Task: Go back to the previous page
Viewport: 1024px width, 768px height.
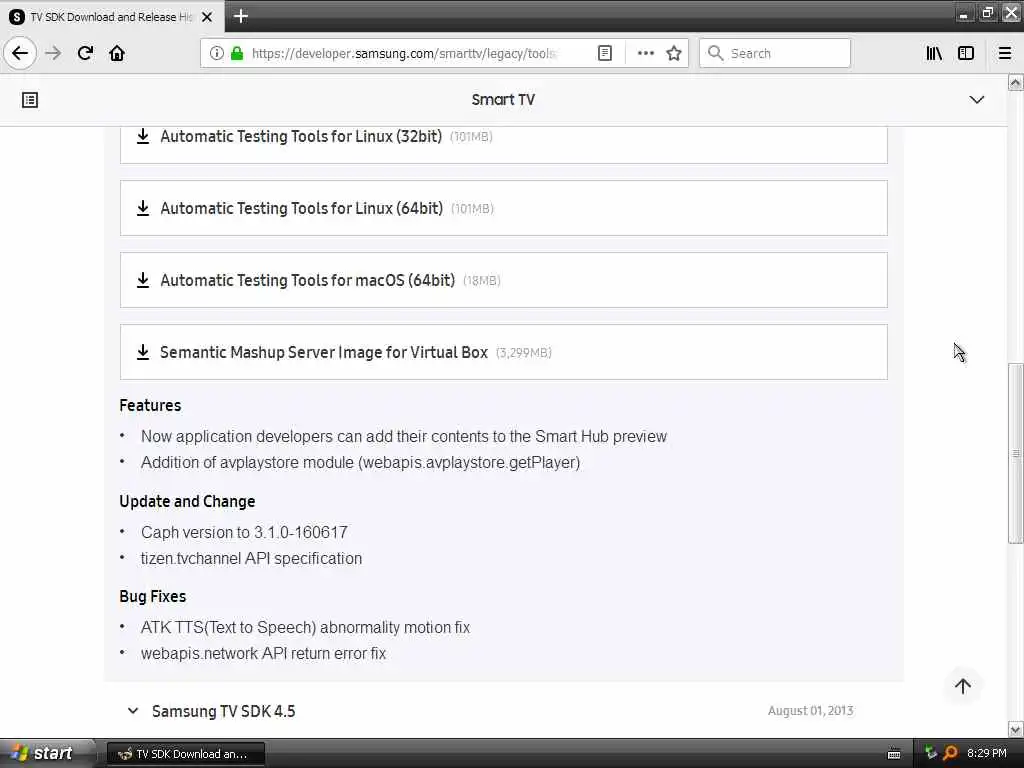Action: coord(20,53)
